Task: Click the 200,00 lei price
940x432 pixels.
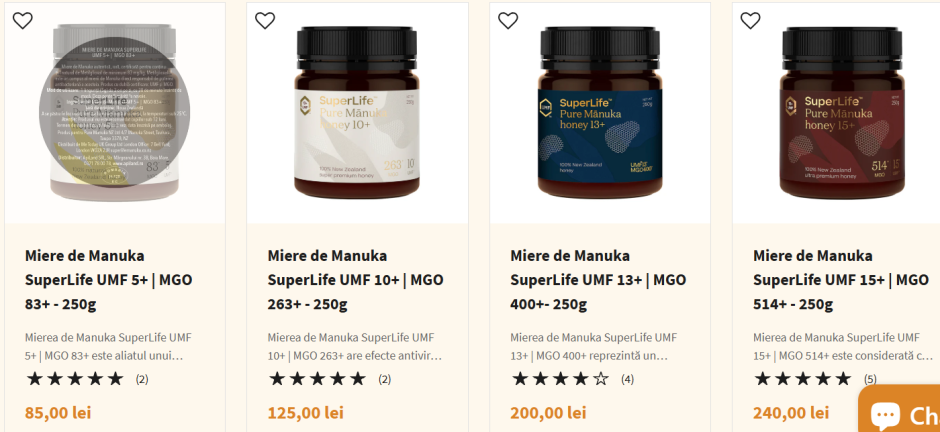Action: [548, 412]
